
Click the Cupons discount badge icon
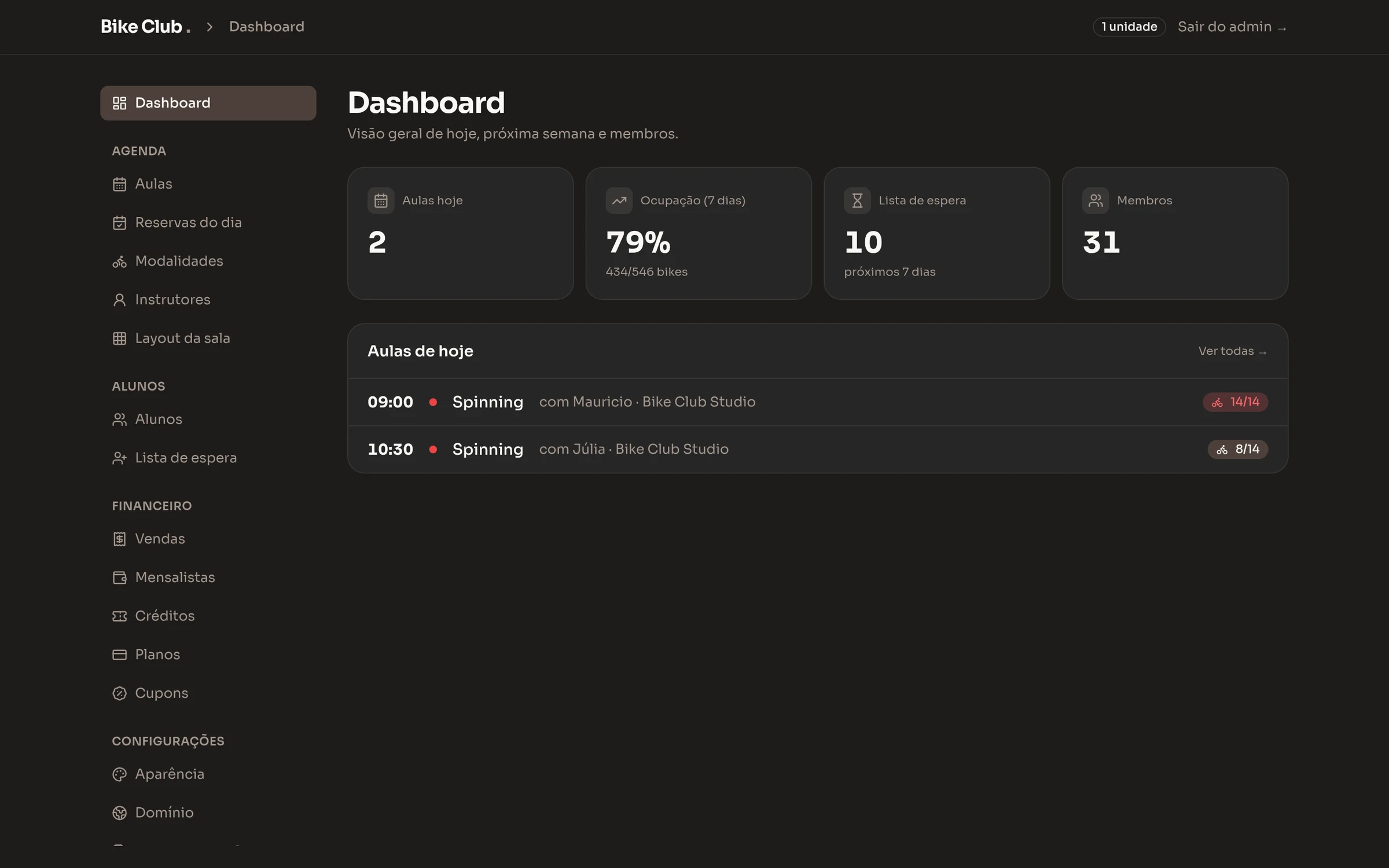(x=119, y=693)
